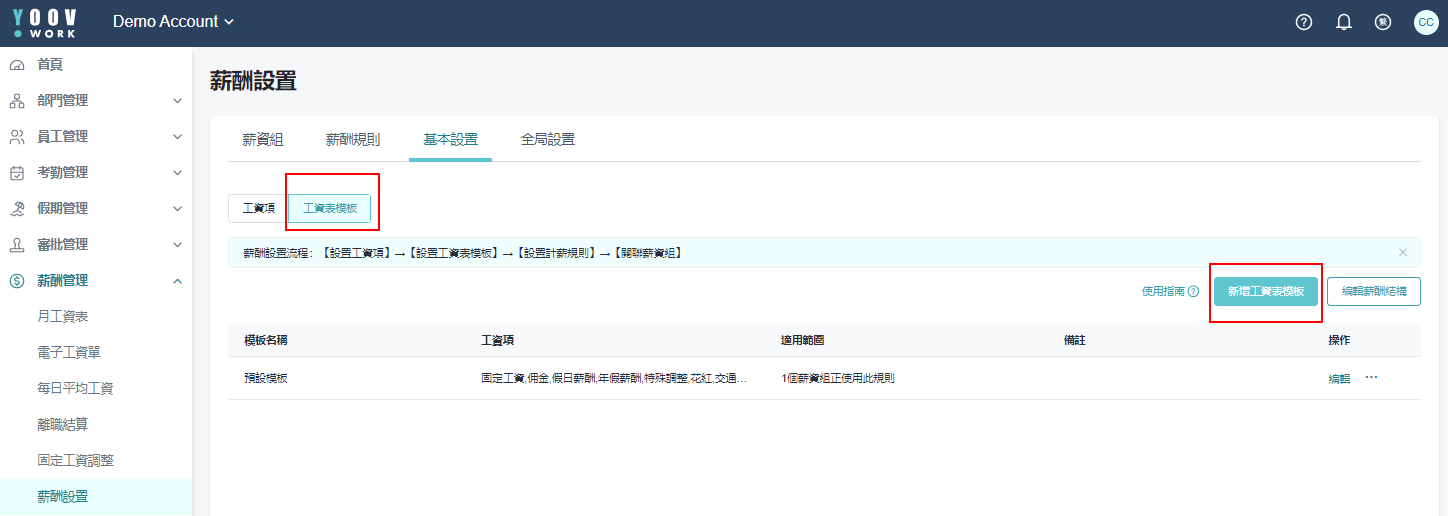Click the language switch icon in header
Image resolution: width=1448 pixels, height=516 pixels.
click(1383, 22)
